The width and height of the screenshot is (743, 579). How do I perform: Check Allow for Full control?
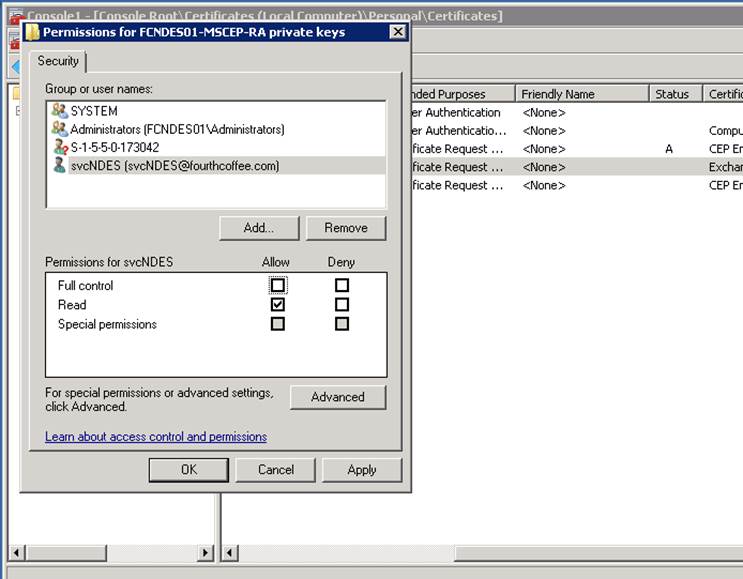[278, 285]
